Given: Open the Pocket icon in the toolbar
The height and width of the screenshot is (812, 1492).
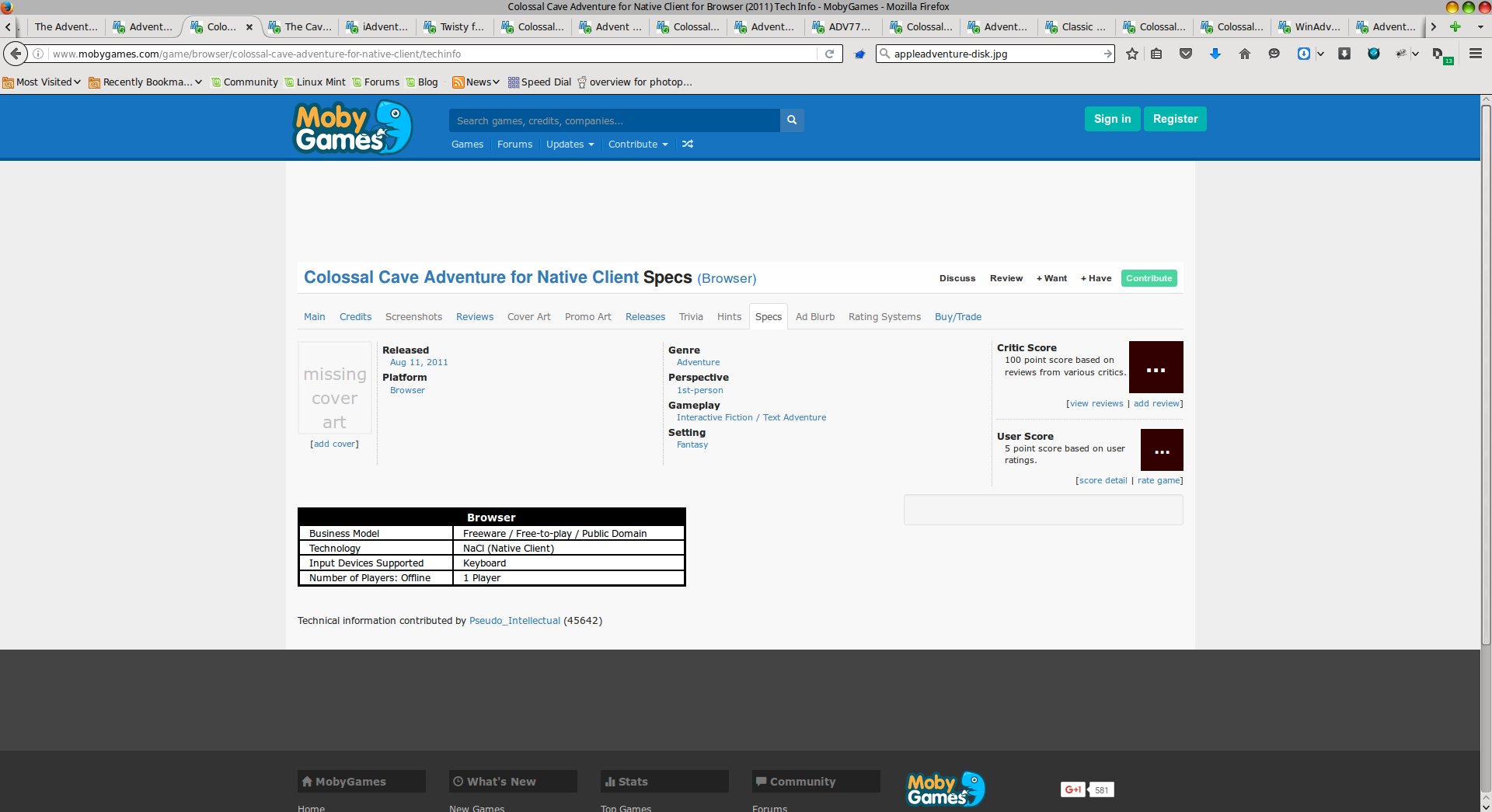Looking at the screenshot, I should (x=1186, y=54).
